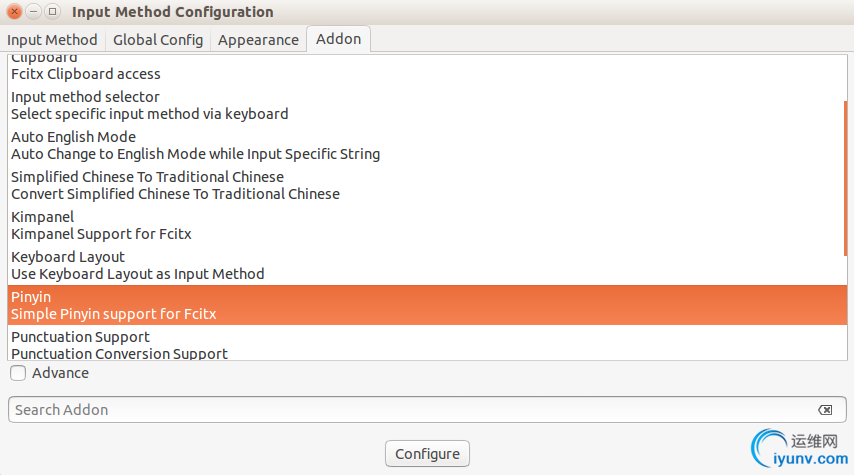Select the Pinyin addon entry
The width and height of the screenshot is (854, 475).
(x=428, y=305)
